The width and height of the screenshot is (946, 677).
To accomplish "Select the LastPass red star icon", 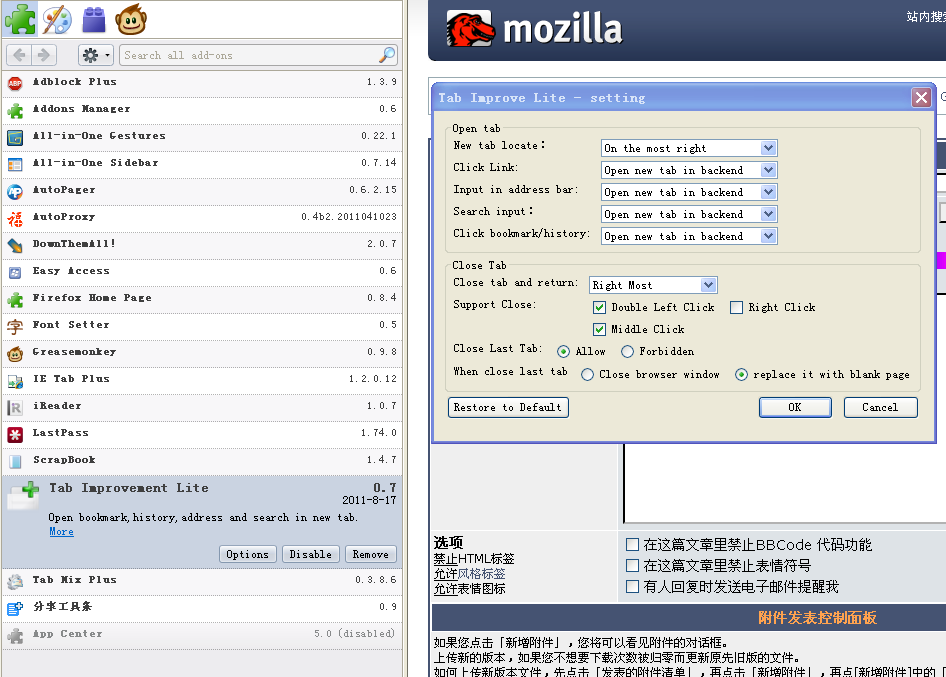I will point(15,434).
